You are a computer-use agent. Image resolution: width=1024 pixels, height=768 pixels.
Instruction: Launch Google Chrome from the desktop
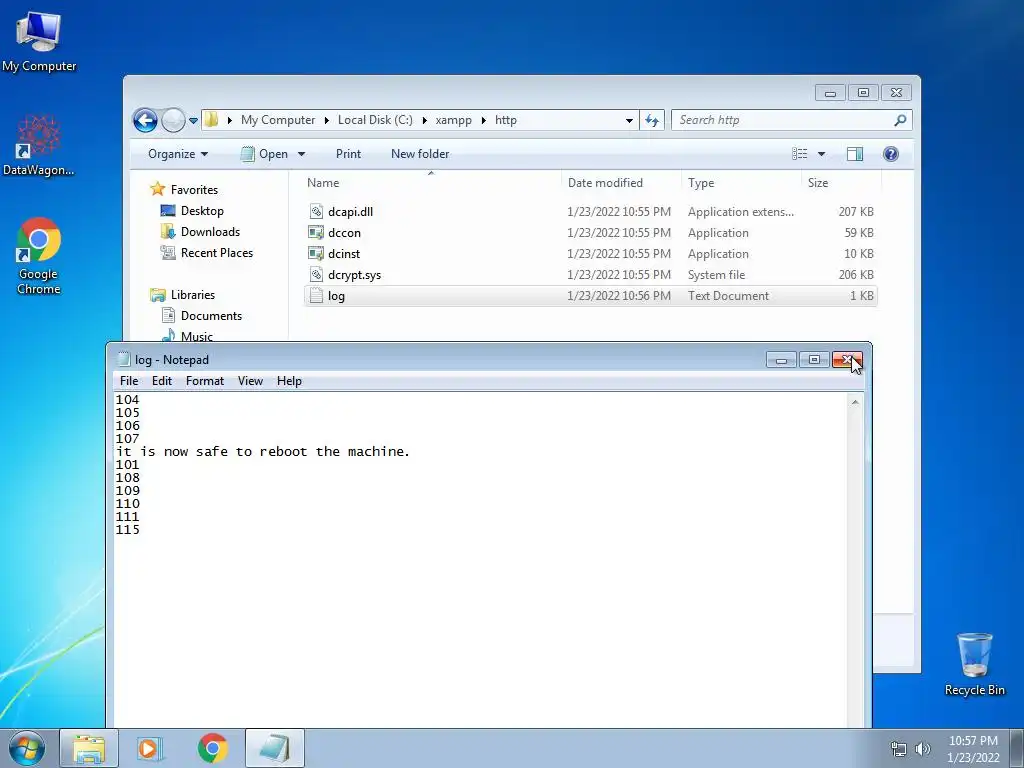coord(39,255)
